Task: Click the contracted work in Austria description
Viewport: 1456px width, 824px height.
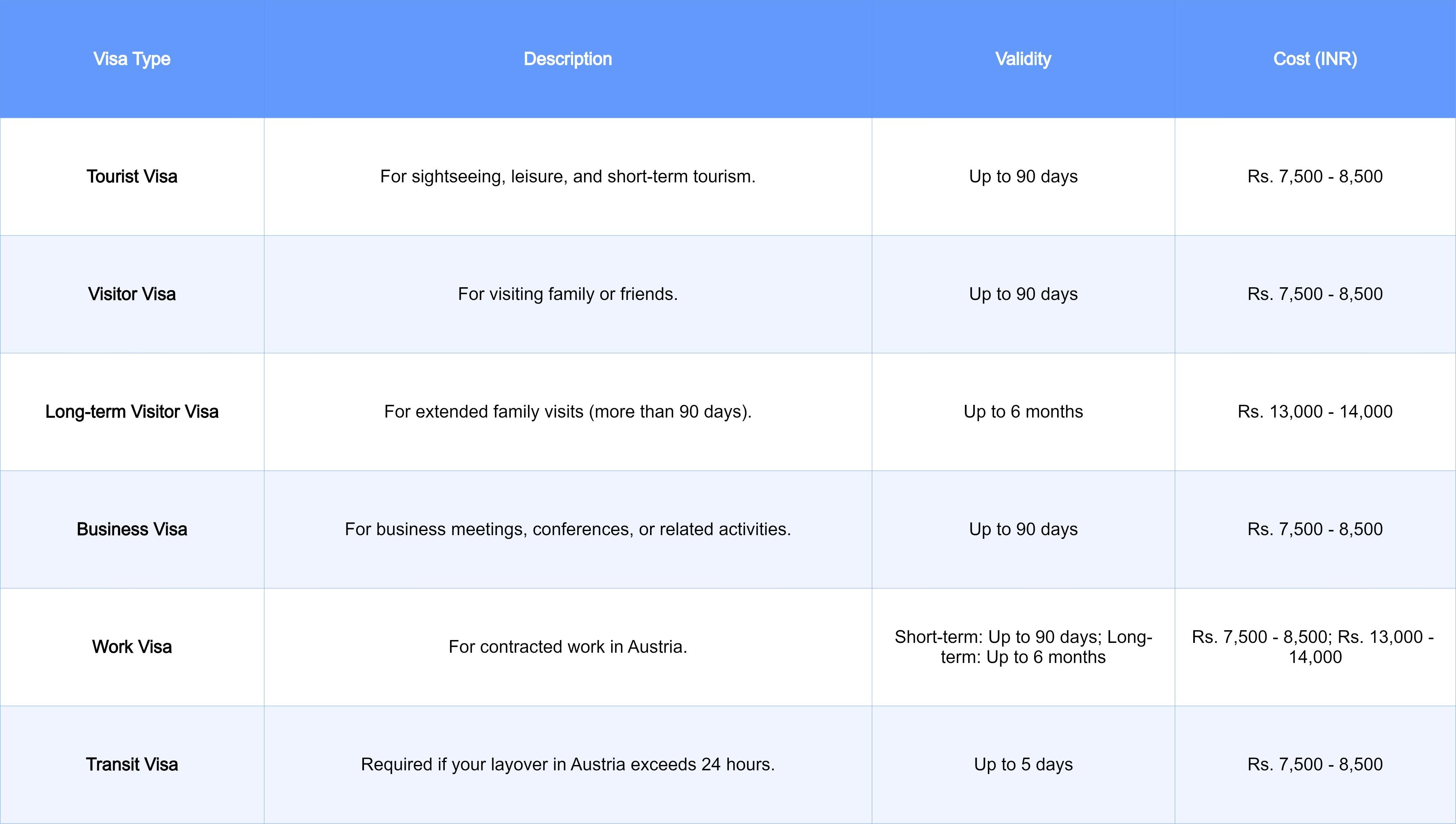Action: pyautogui.click(x=568, y=647)
